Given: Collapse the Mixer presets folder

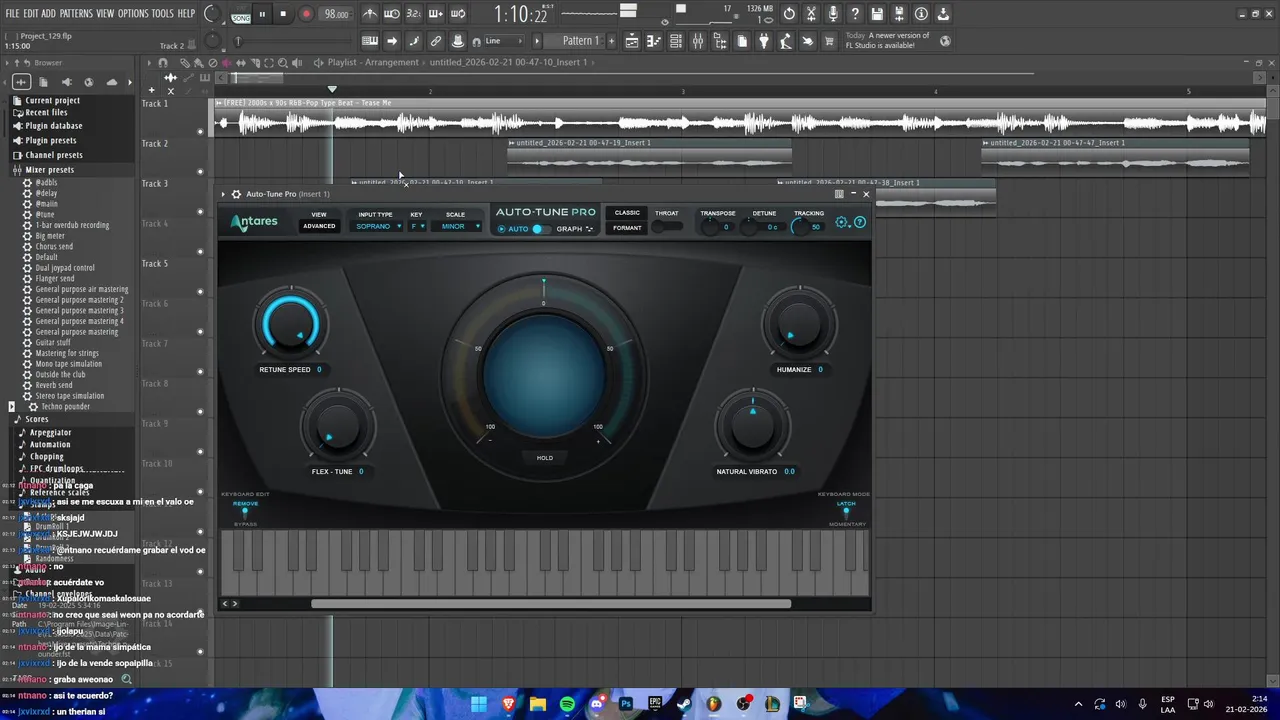Looking at the screenshot, I should pos(49,170).
